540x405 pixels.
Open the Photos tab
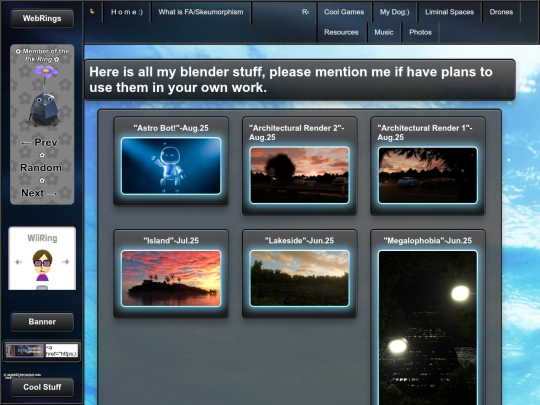[x=420, y=32]
